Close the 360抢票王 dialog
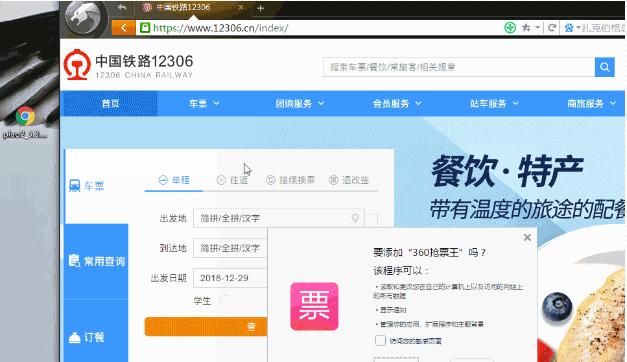 (527, 238)
